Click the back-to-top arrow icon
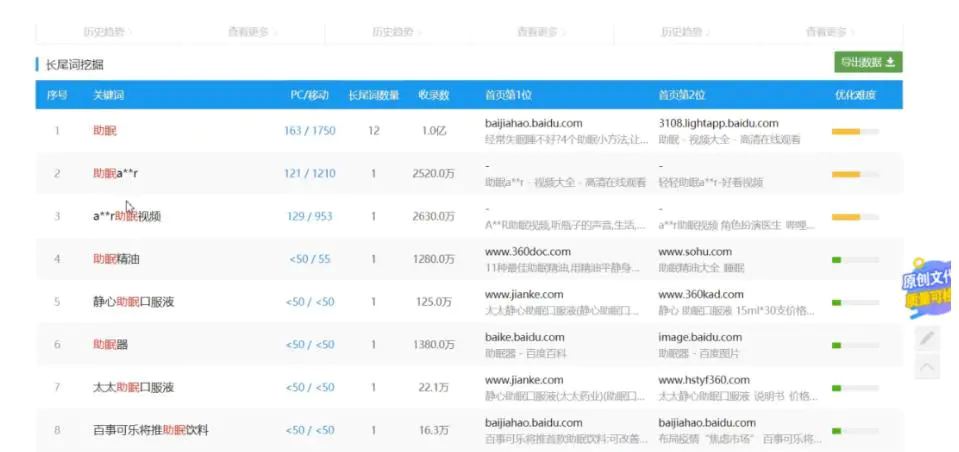 point(927,367)
